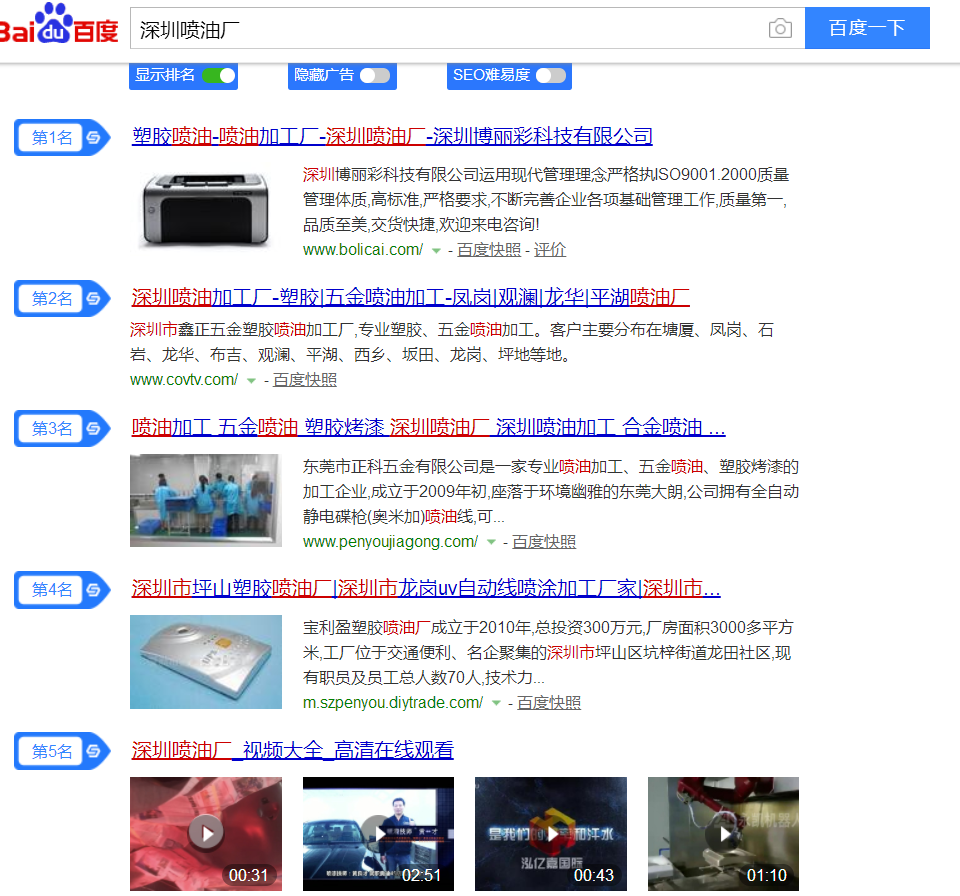Viewport: 960px width, 896px height.
Task: Click the 第1名 rank label
Action: (x=52, y=137)
